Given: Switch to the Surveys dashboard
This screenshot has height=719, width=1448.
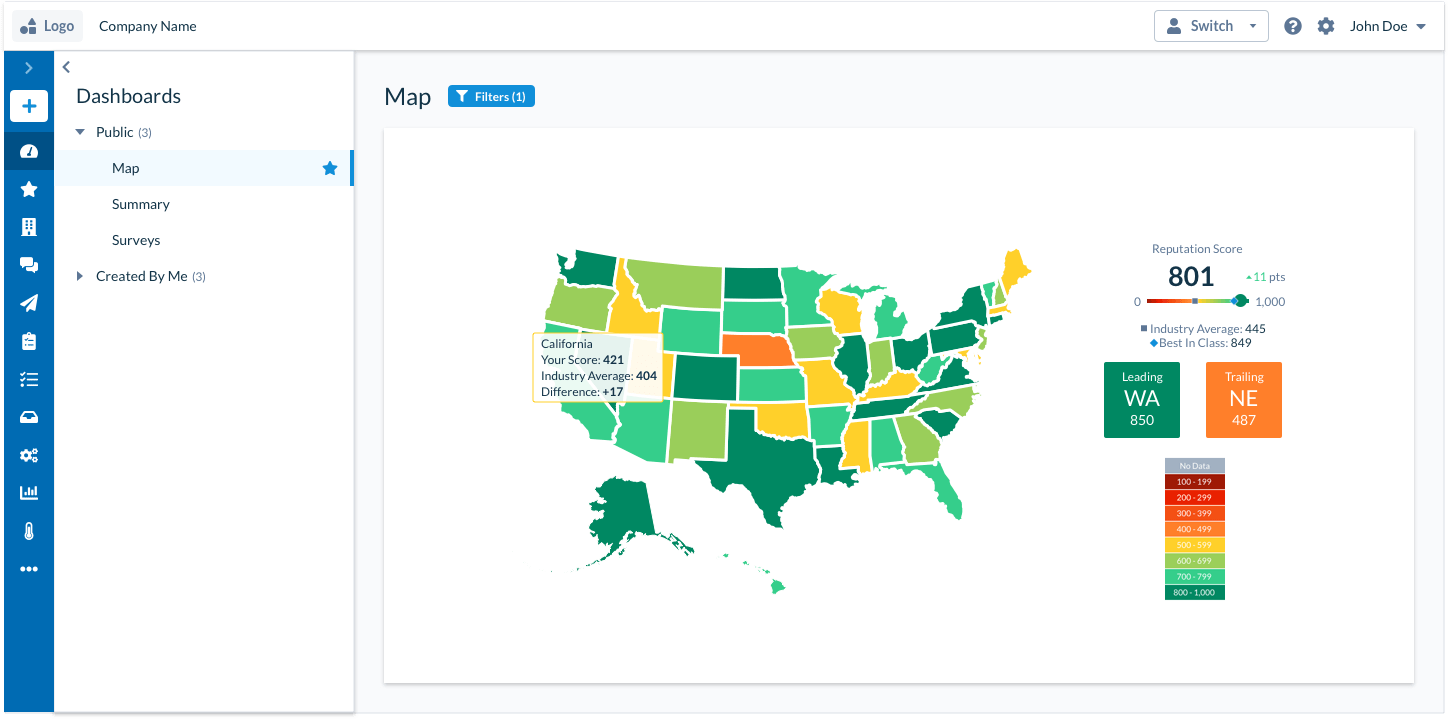Looking at the screenshot, I should [x=135, y=240].
